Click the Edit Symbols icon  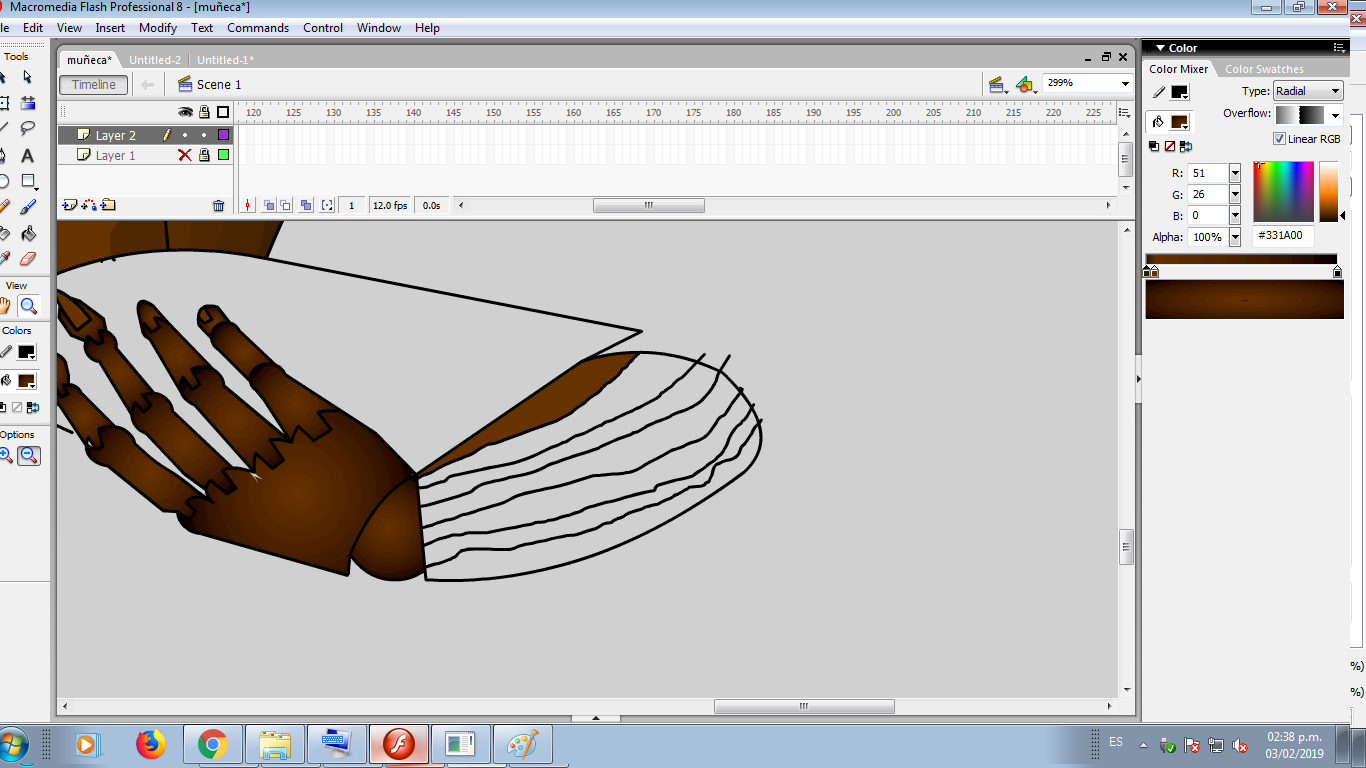pos(1024,85)
